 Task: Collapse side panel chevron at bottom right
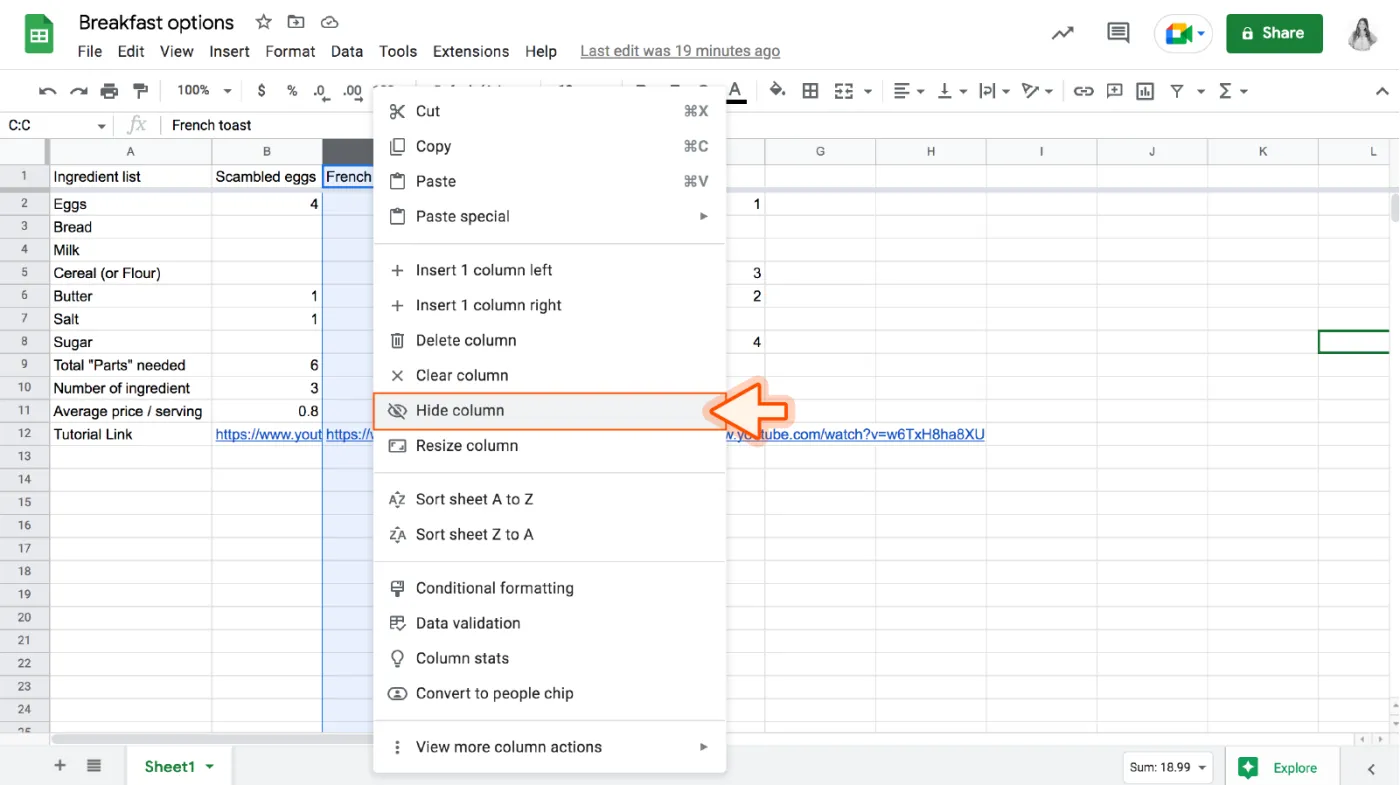1371,768
